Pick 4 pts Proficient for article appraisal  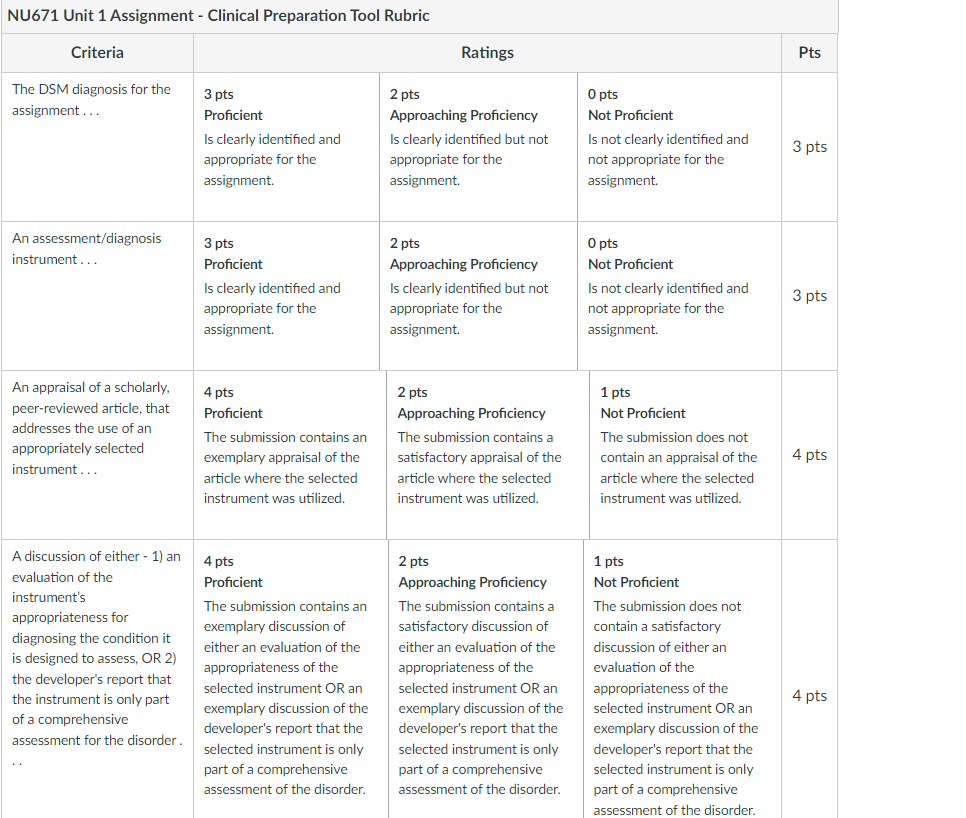click(x=290, y=455)
